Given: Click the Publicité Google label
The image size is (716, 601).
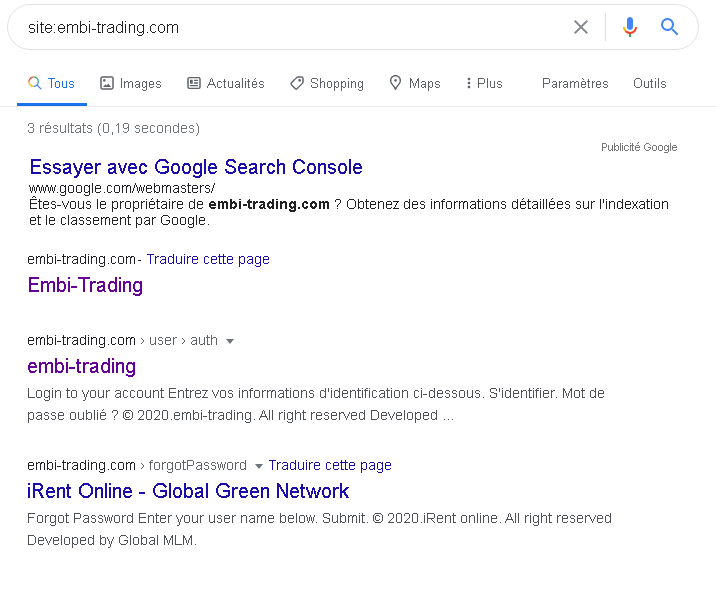Looking at the screenshot, I should coord(639,148).
